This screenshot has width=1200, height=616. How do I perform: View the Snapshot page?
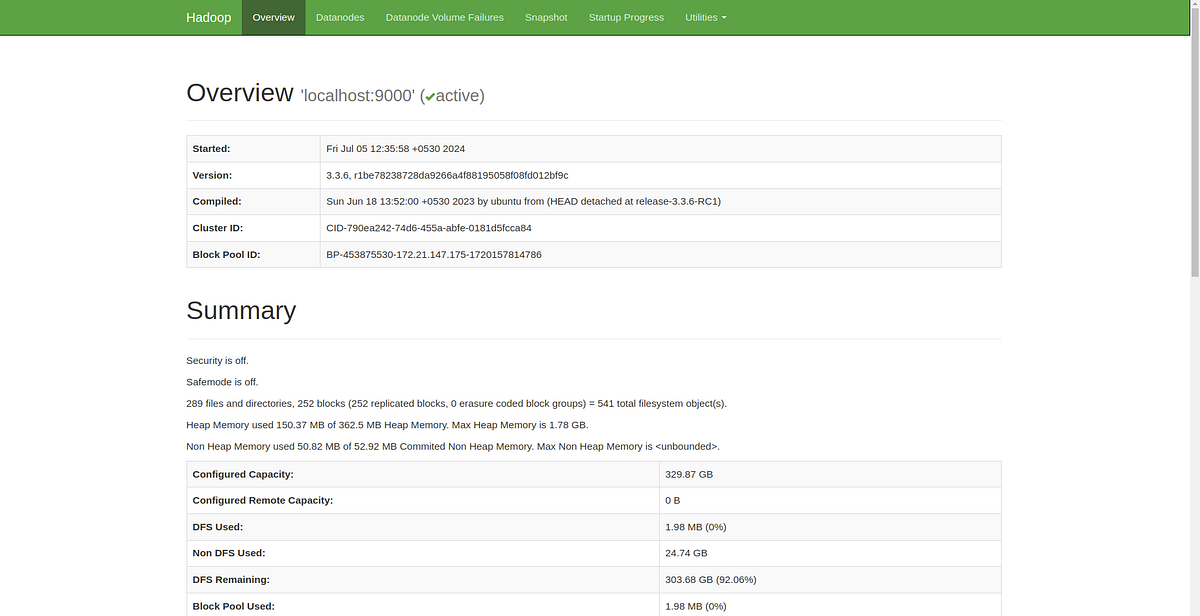545,17
